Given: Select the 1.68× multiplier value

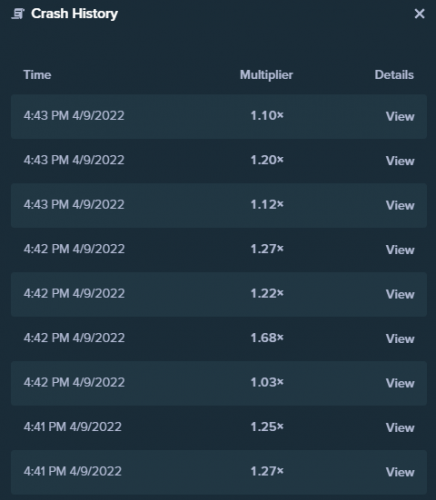Looking at the screenshot, I should point(267,338).
